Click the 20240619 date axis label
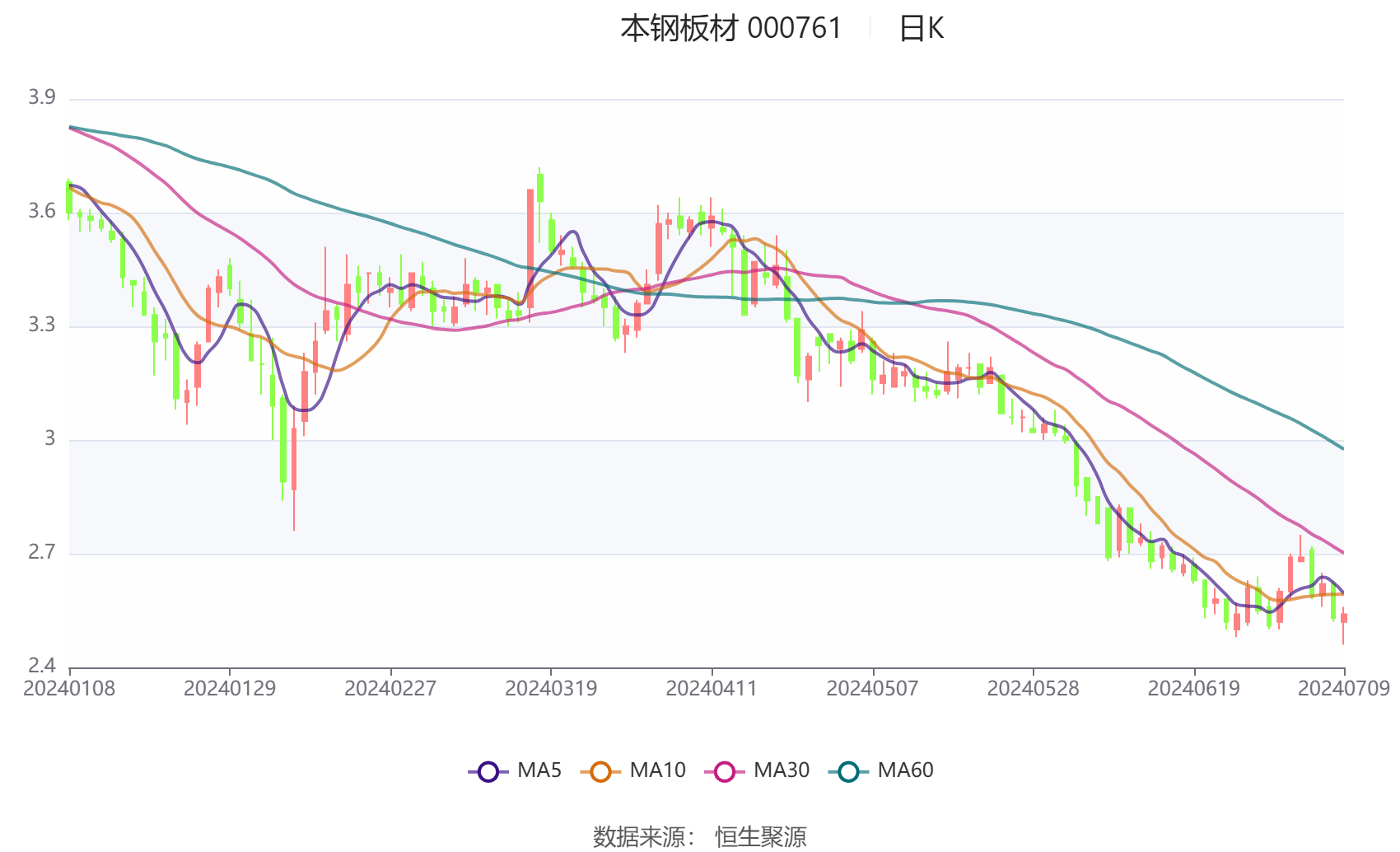Image resolution: width=1400 pixels, height=852 pixels. pos(1193,689)
